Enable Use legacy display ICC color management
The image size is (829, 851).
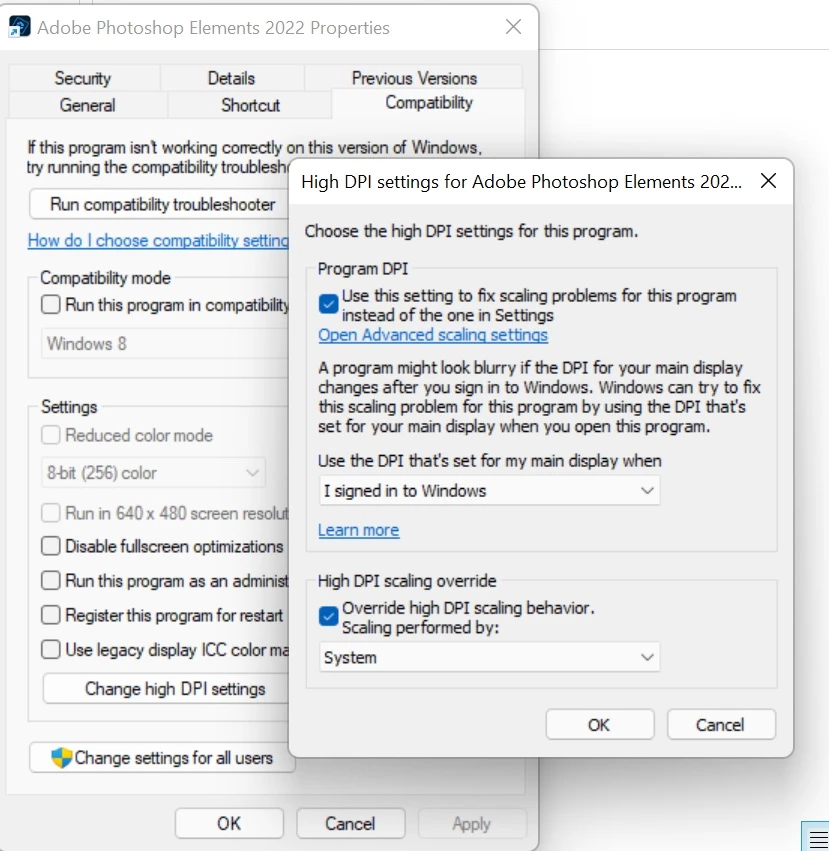tap(50, 649)
